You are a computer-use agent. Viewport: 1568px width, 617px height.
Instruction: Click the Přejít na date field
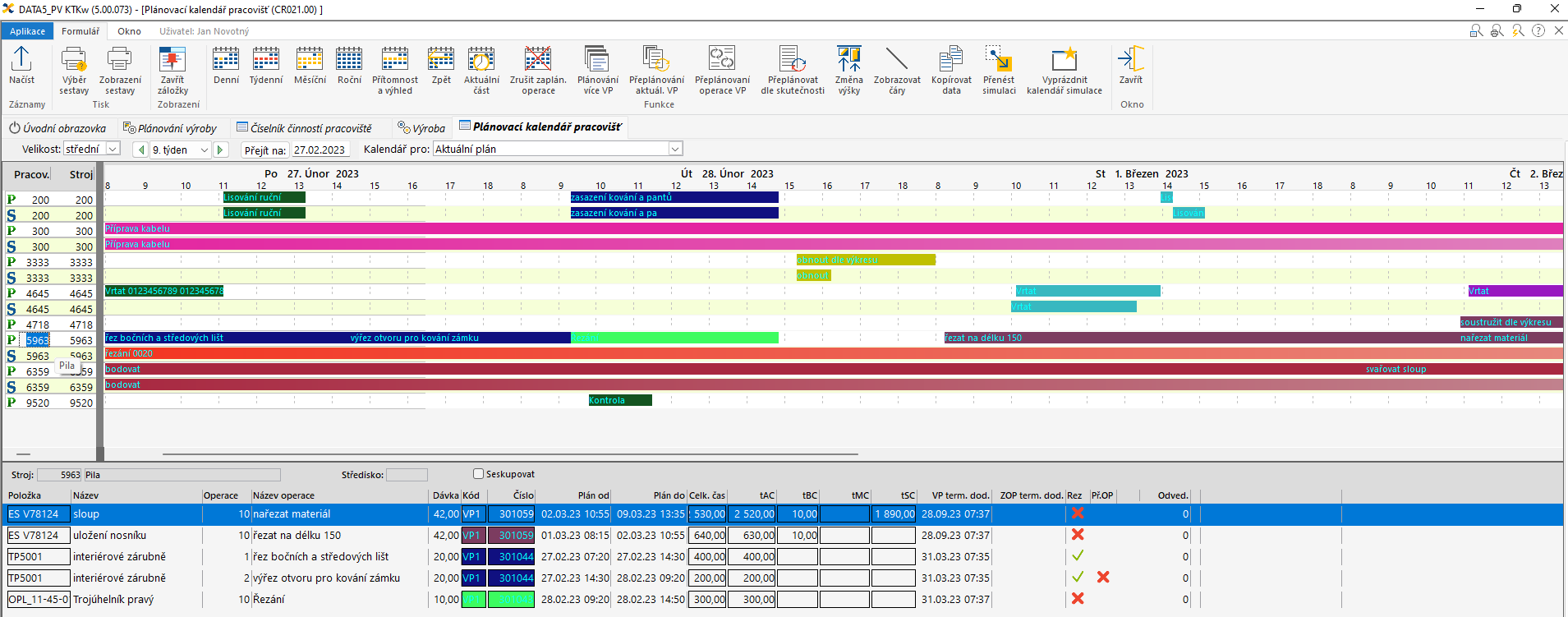coord(320,150)
